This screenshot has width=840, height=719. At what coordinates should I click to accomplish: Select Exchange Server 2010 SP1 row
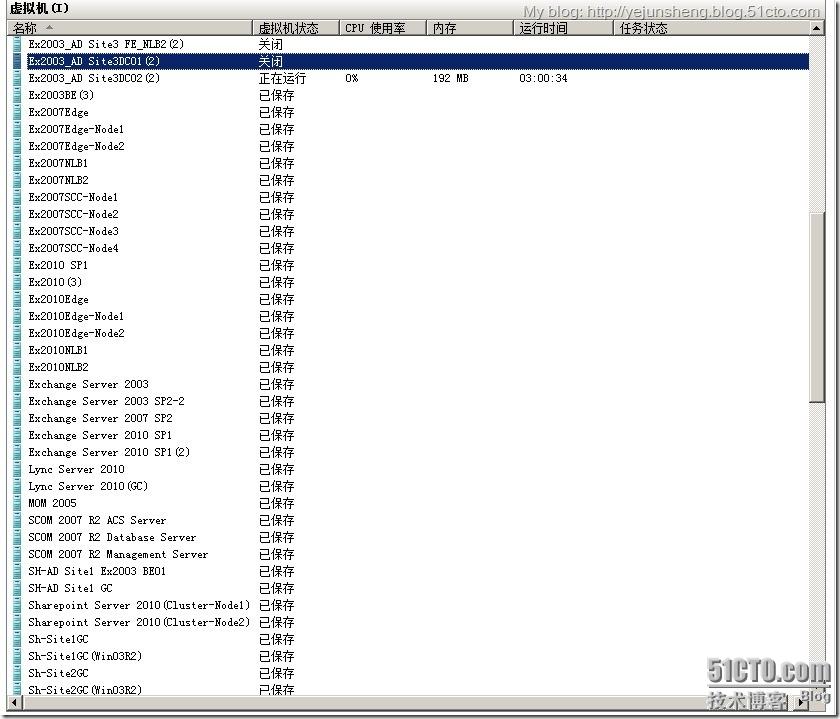coord(100,436)
